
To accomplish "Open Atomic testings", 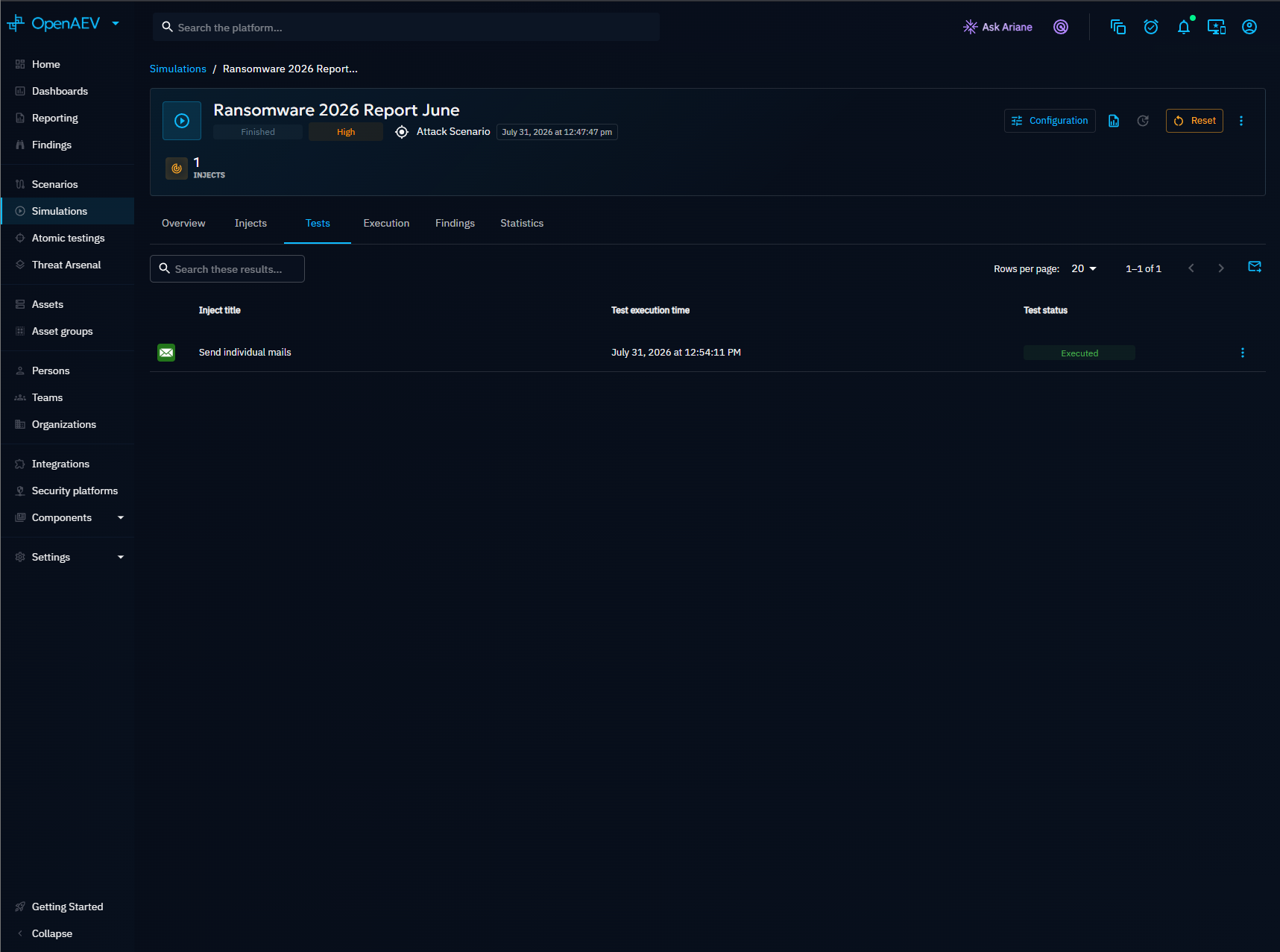I will click(x=68, y=238).
